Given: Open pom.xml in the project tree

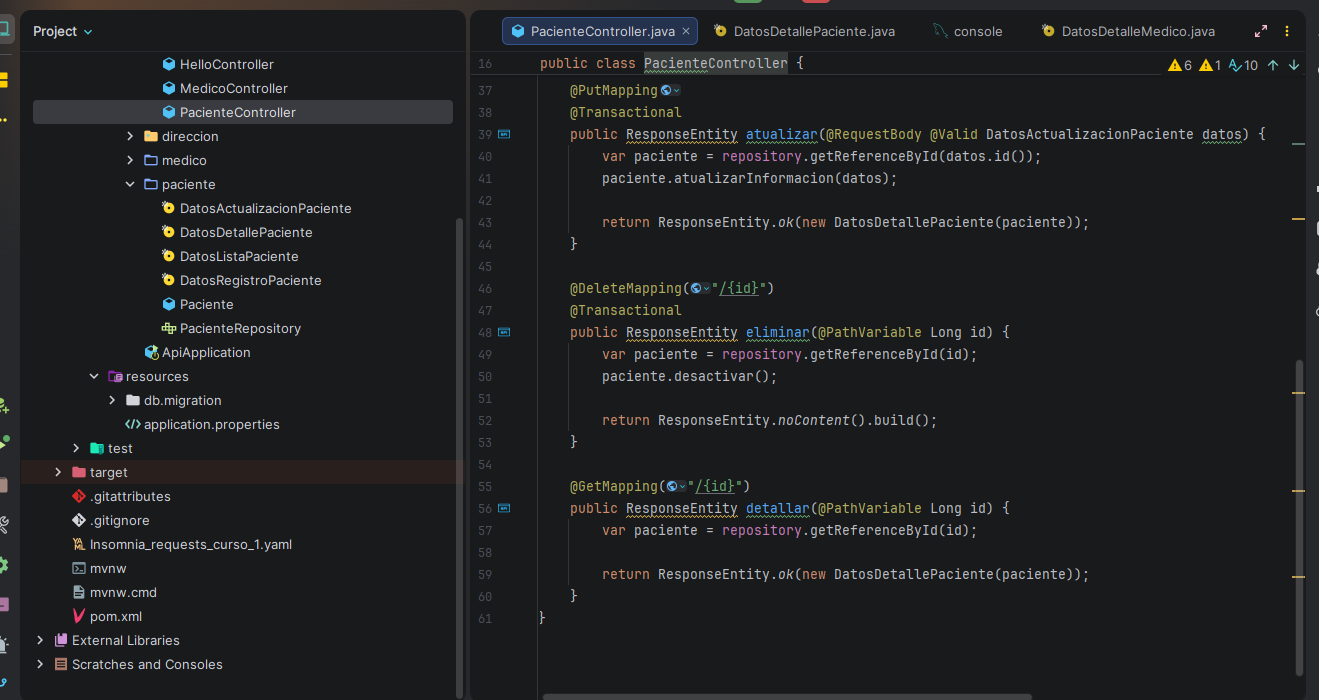Looking at the screenshot, I should [x=115, y=616].
